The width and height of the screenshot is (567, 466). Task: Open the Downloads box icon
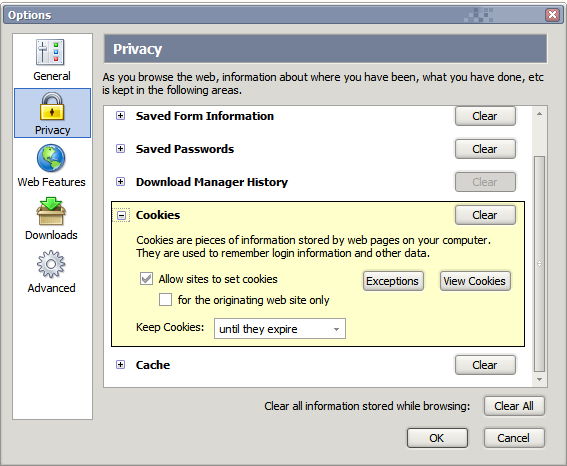(51, 211)
